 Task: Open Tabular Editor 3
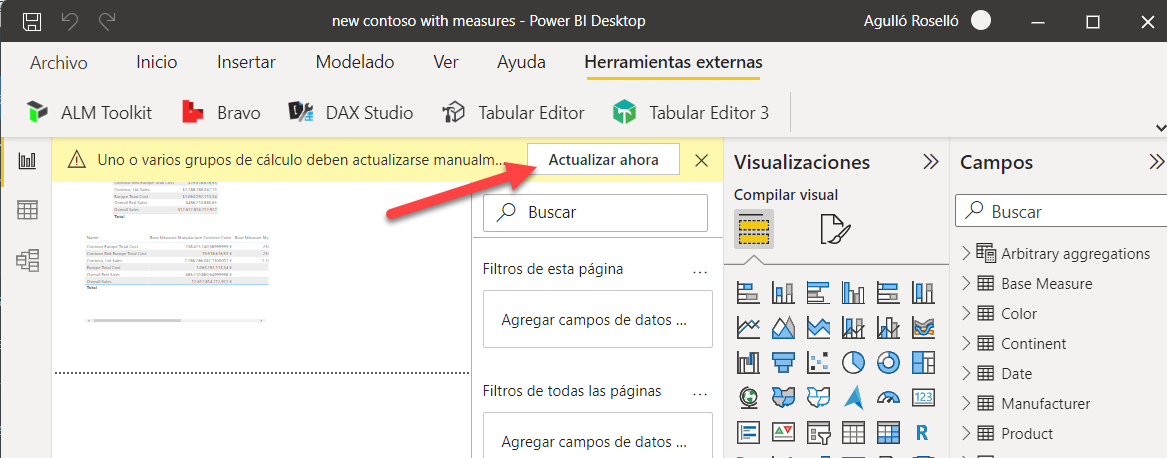coord(691,112)
